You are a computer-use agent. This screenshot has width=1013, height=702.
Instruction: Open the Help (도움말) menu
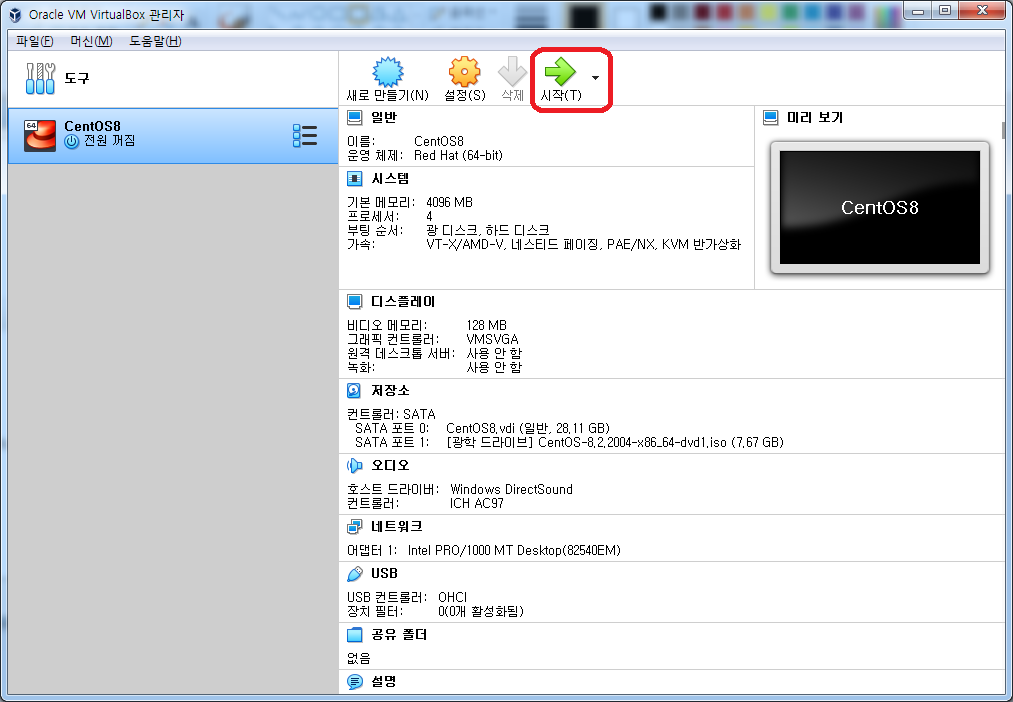coord(155,41)
